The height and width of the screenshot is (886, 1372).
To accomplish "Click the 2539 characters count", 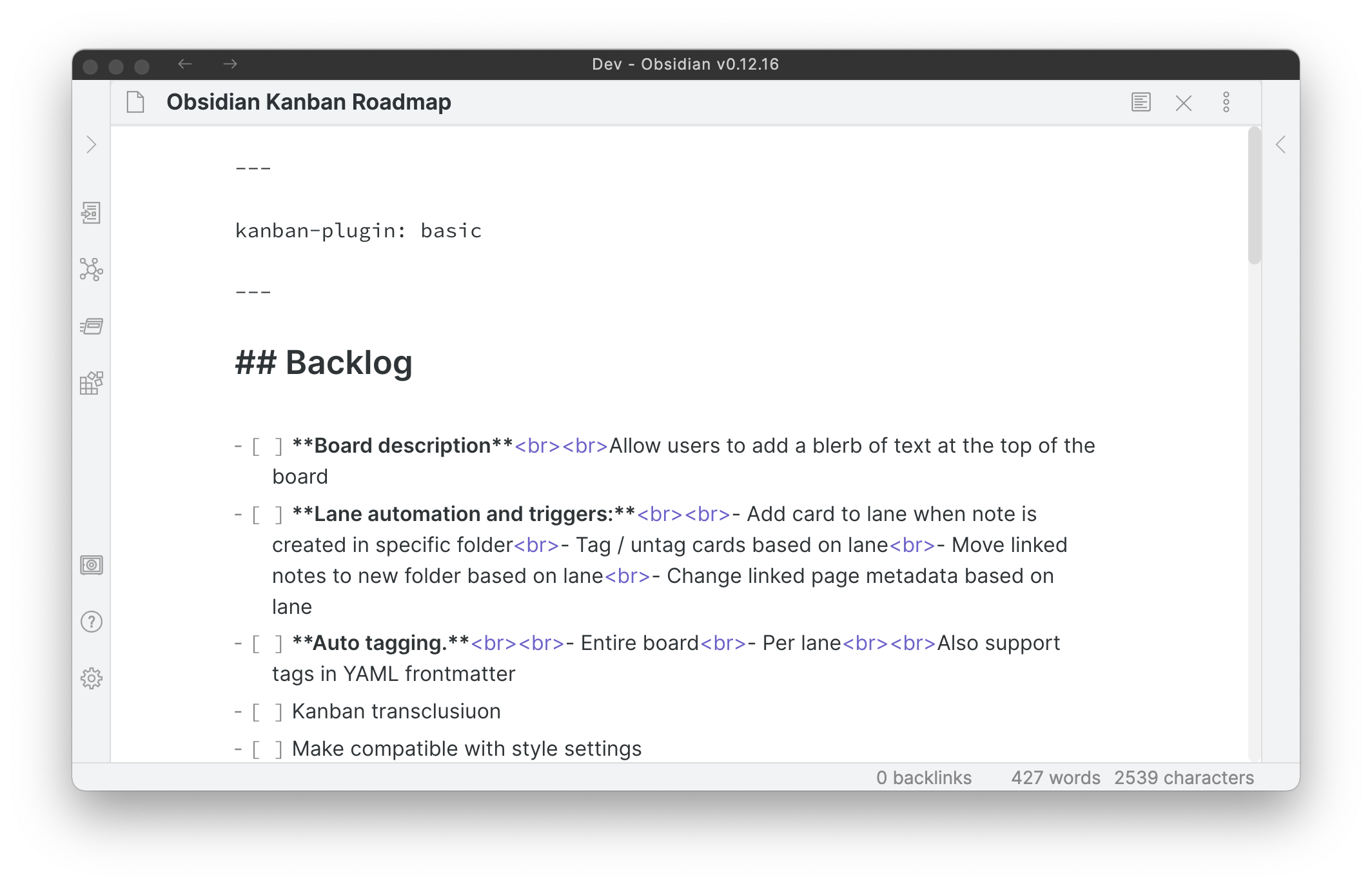I will point(1184,778).
